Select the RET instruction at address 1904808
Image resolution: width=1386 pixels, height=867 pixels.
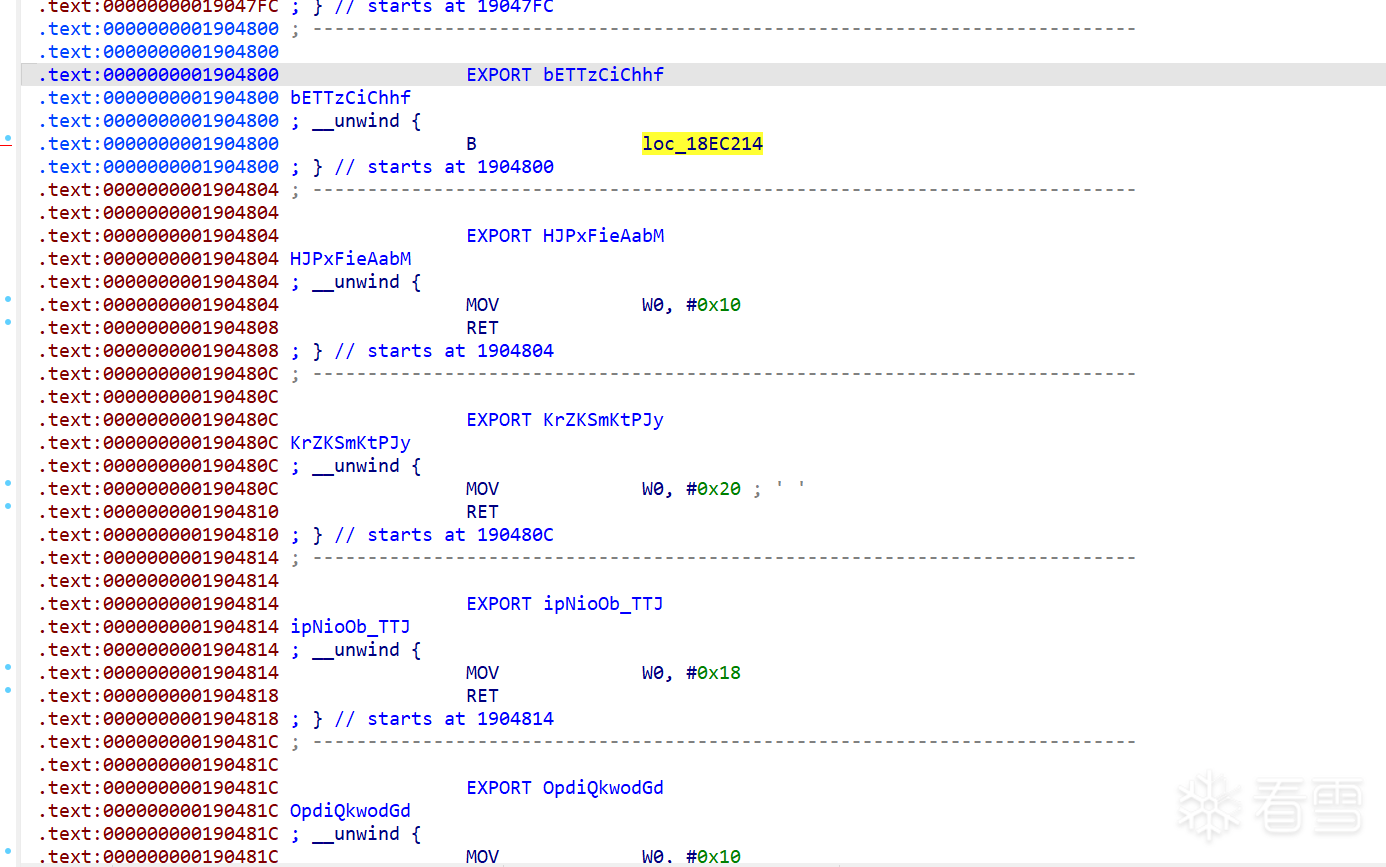[482, 328]
